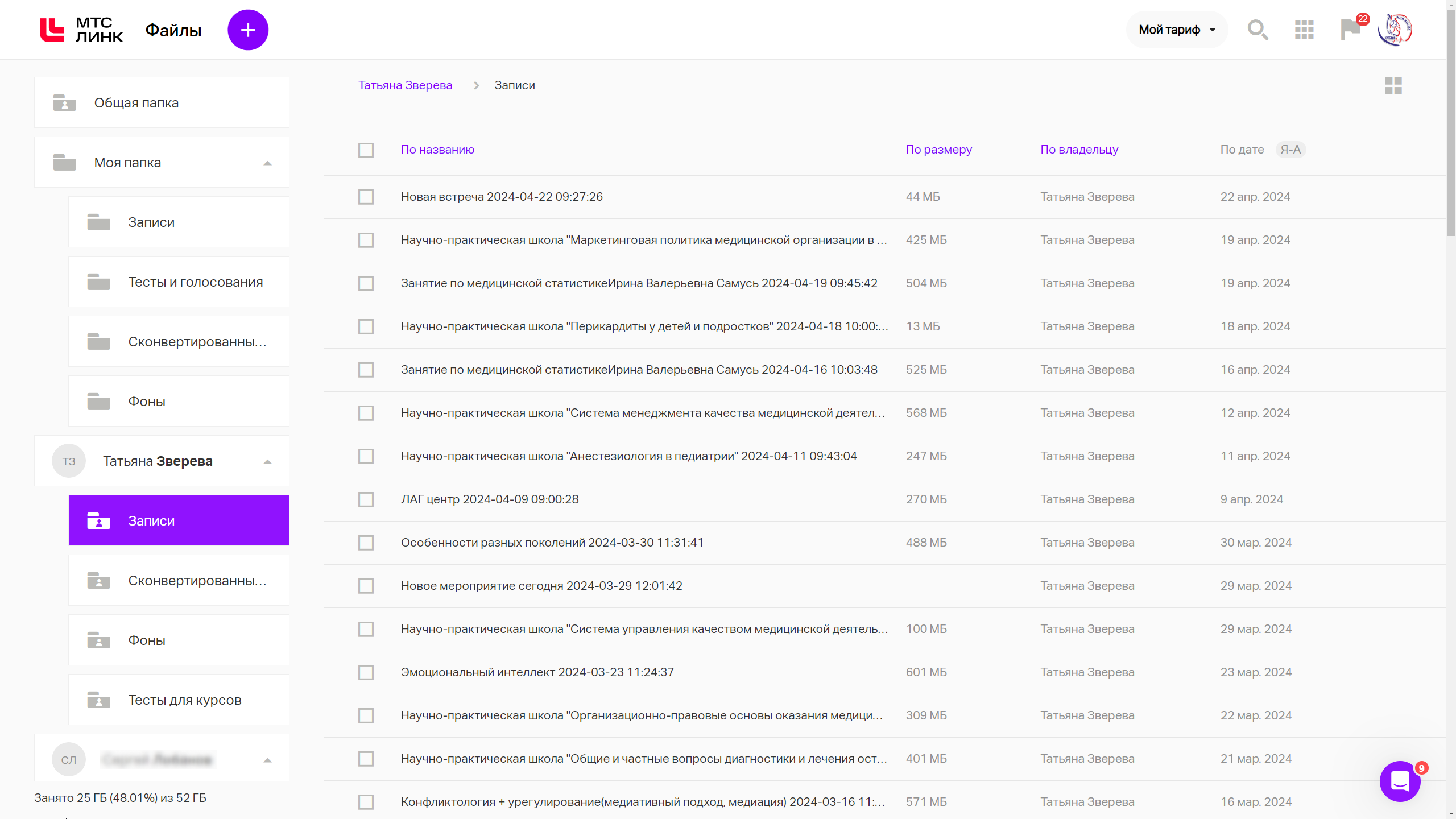
Task: Sort files by По размеру
Action: click(x=939, y=150)
